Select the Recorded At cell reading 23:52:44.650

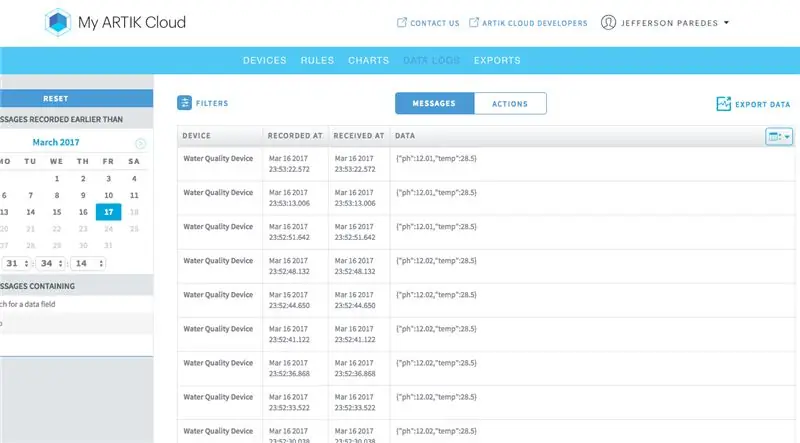click(295, 300)
